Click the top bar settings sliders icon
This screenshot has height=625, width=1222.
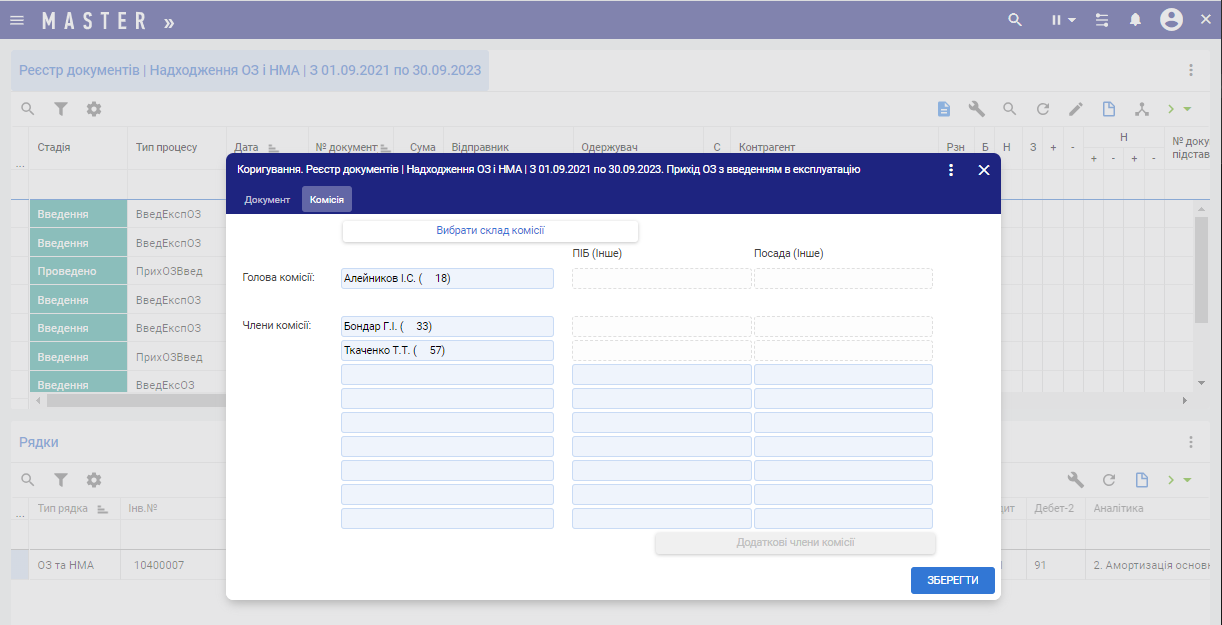(x=1102, y=20)
